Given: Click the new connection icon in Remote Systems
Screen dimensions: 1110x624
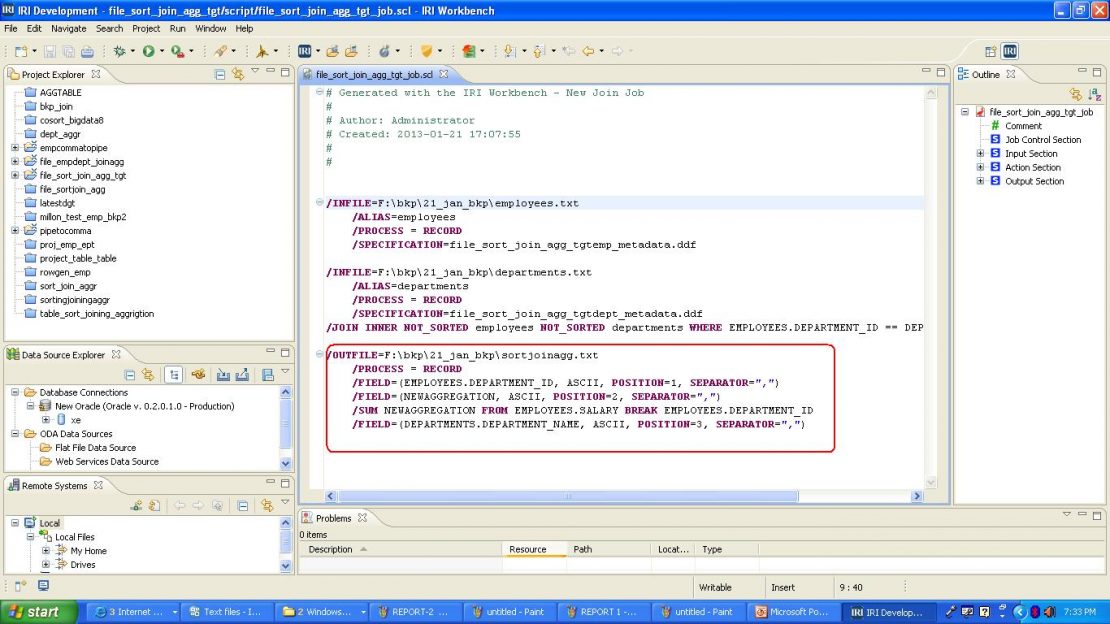Looking at the screenshot, I should tap(136, 506).
